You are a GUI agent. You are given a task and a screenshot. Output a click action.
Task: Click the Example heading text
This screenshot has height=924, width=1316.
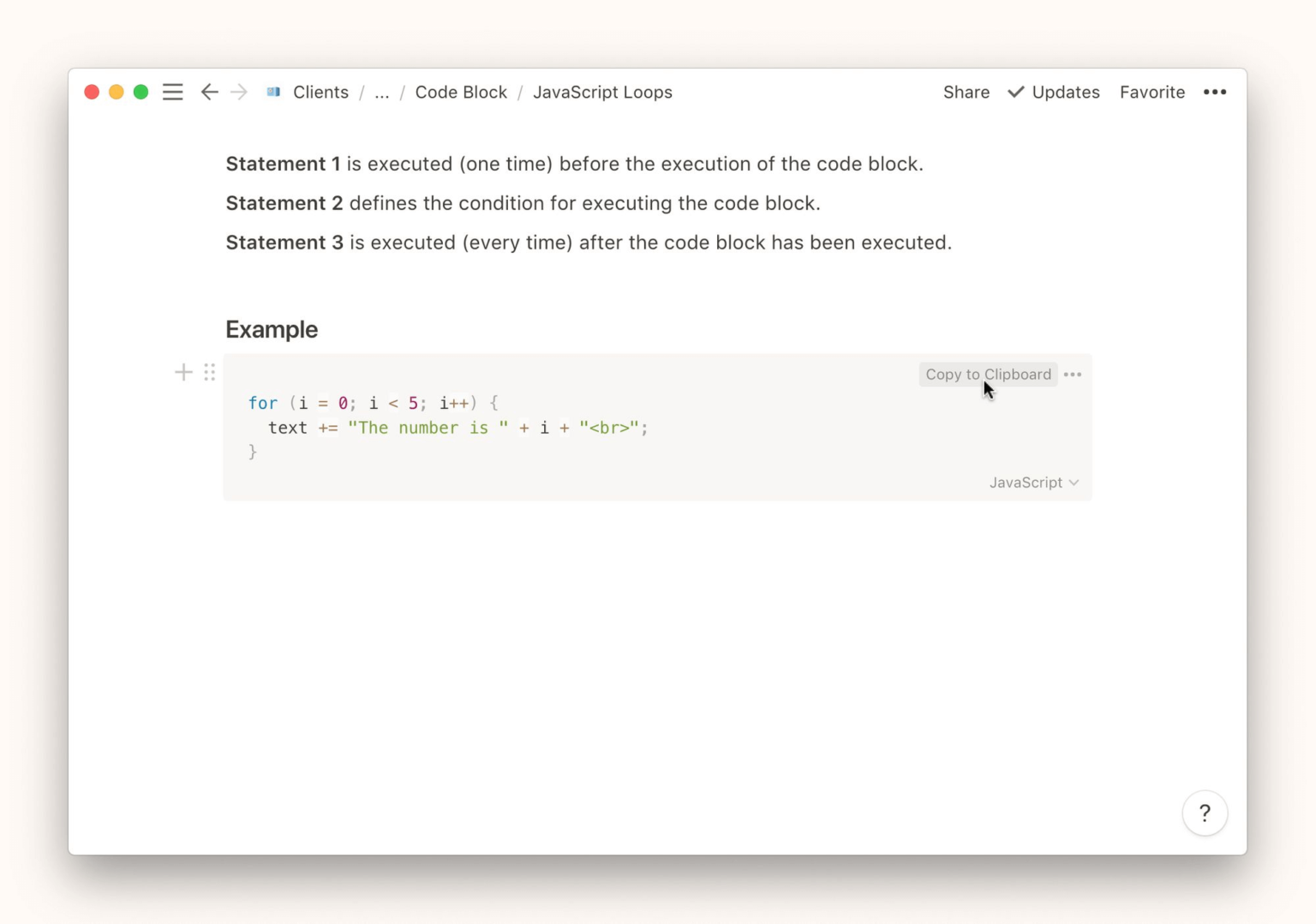tap(272, 329)
